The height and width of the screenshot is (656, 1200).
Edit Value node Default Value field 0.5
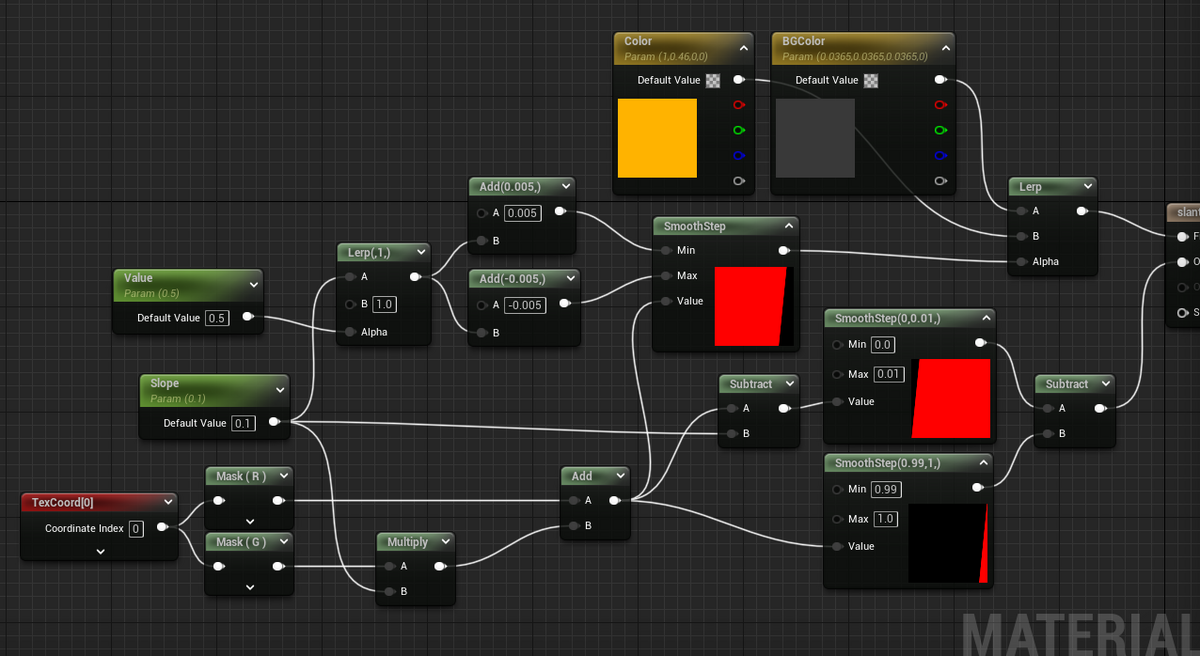[x=217, y=318]
